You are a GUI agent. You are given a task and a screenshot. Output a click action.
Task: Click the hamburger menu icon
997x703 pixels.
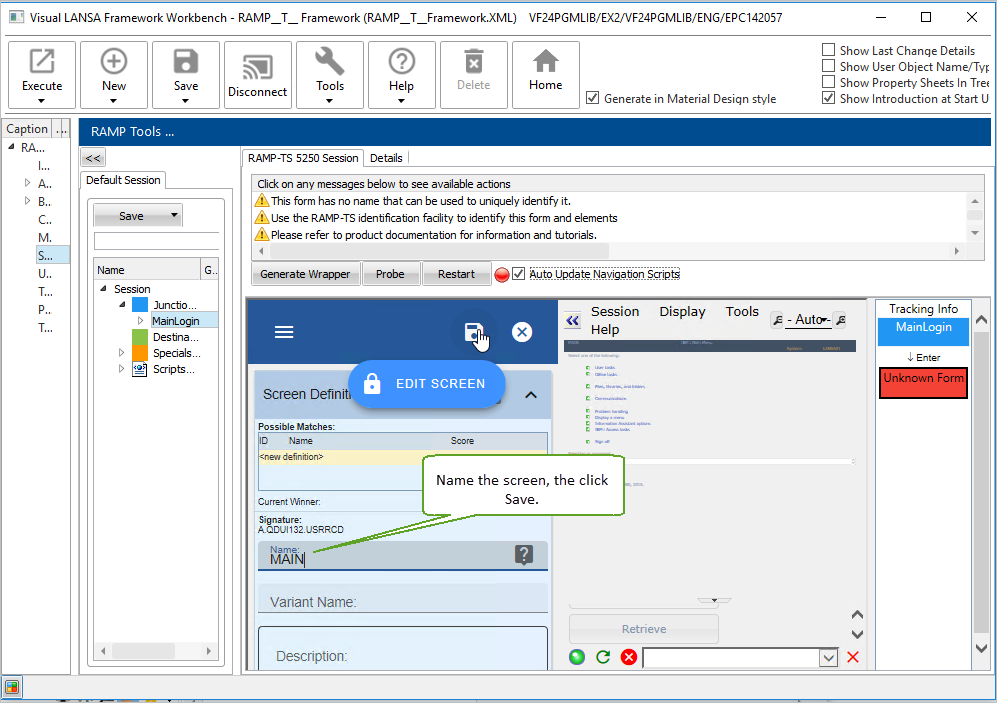(x=284, y=332)
